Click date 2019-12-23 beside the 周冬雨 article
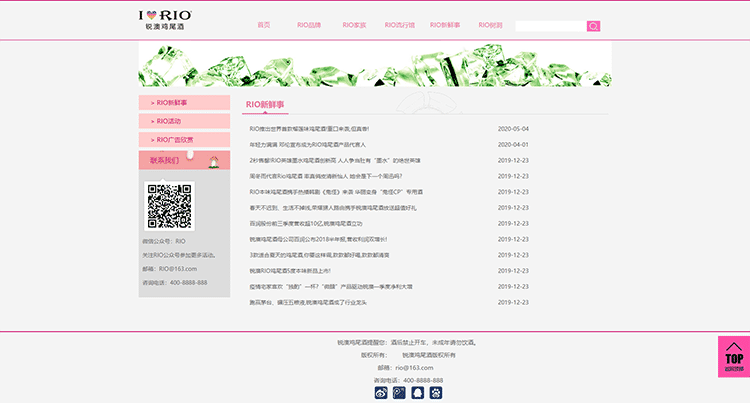Screen dimensions: 750x403 pos(513,176)
